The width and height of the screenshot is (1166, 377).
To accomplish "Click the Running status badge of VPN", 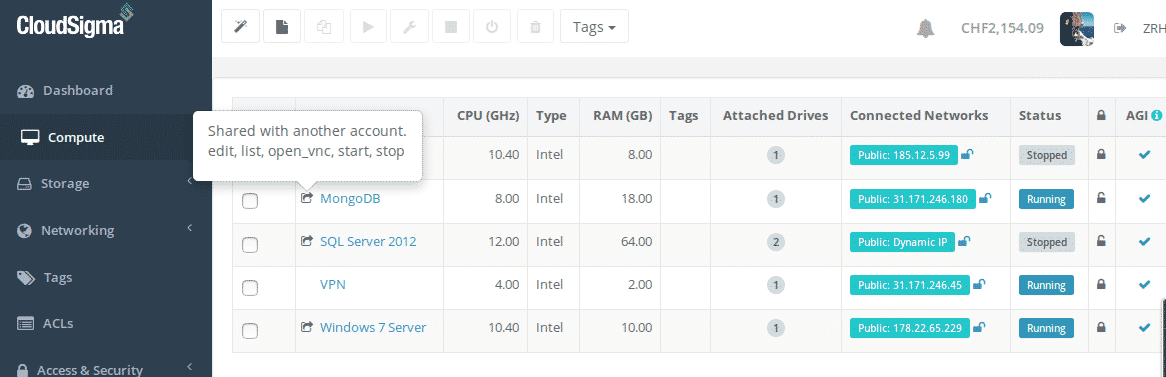I will coord(1046,286).
